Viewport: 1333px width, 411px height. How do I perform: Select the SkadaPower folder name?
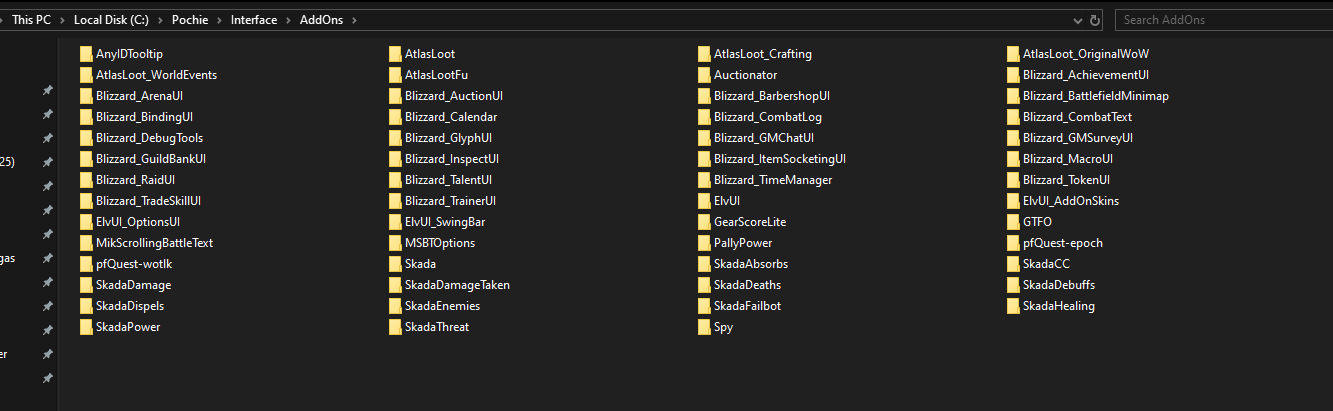128,327
